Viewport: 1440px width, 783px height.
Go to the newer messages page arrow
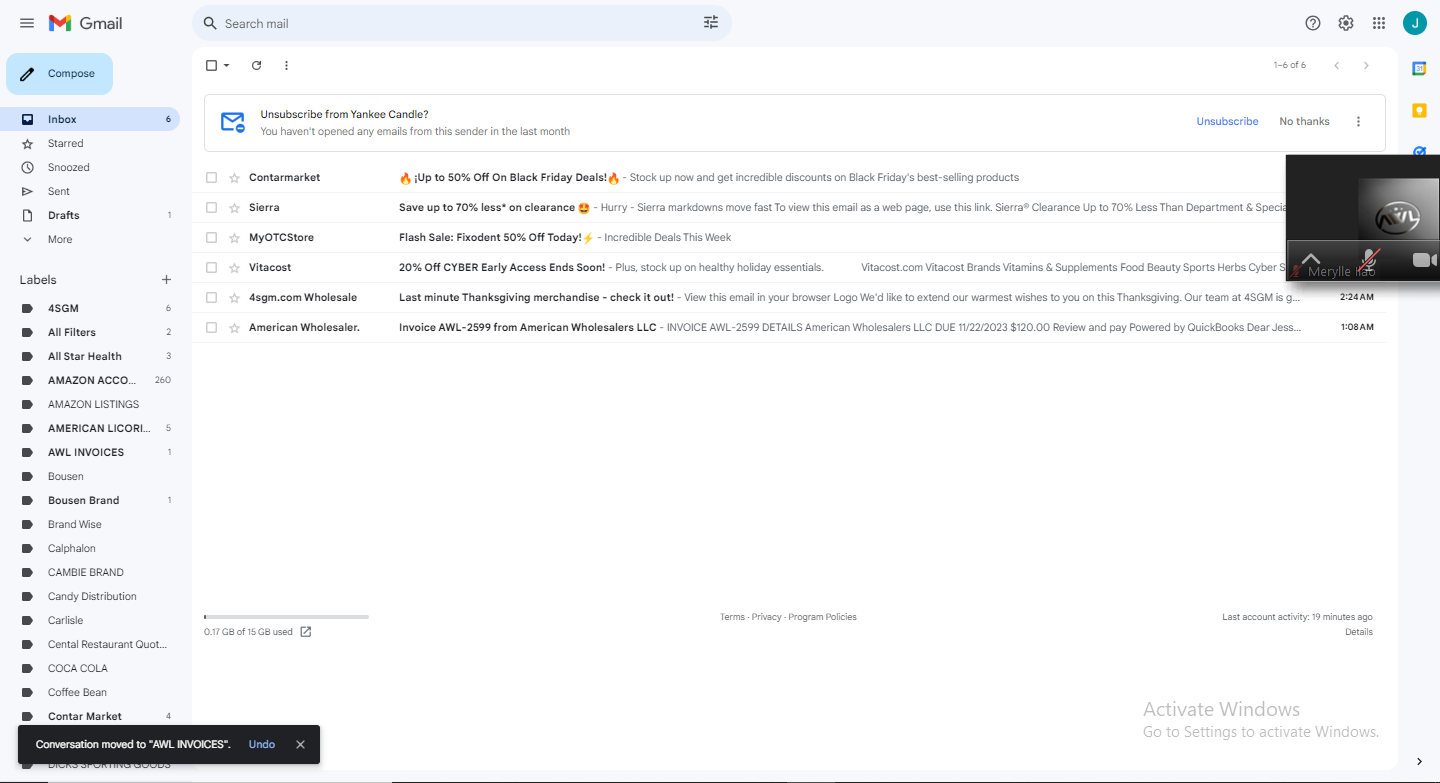tap(1336, 65)
